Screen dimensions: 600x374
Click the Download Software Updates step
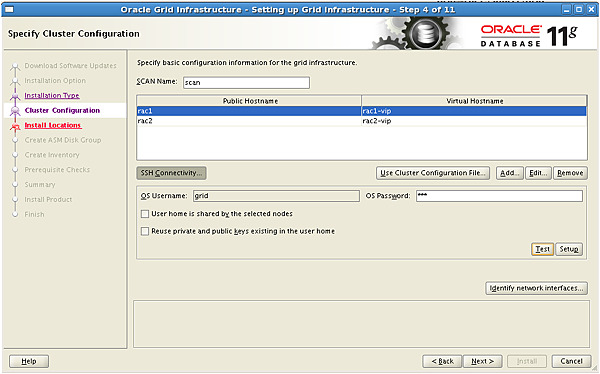click(x=70, y=66)
